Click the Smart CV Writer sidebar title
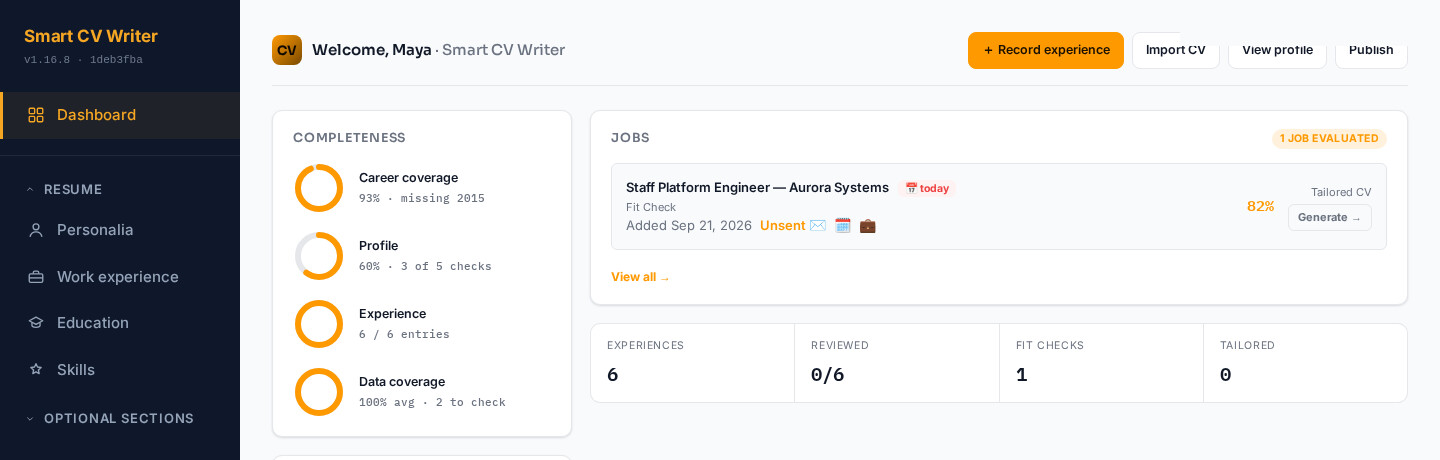This screenshot has height=460, width=1440. tap(91, 36)
